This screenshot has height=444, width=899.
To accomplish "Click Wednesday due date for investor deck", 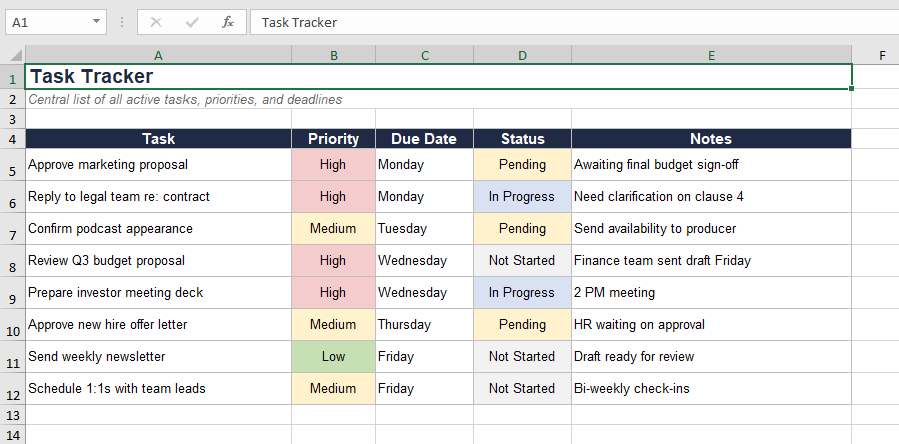I will tap(425, 293).
